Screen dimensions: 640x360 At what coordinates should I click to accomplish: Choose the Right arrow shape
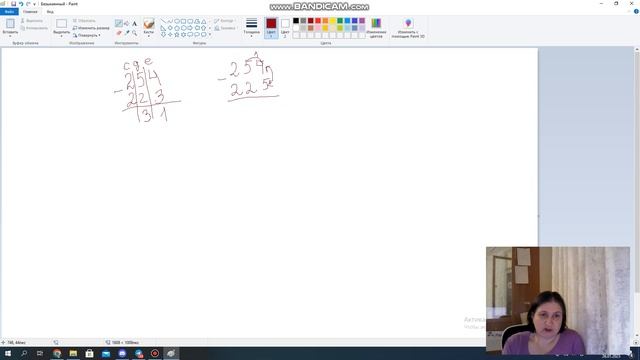[x=190, y=28]
